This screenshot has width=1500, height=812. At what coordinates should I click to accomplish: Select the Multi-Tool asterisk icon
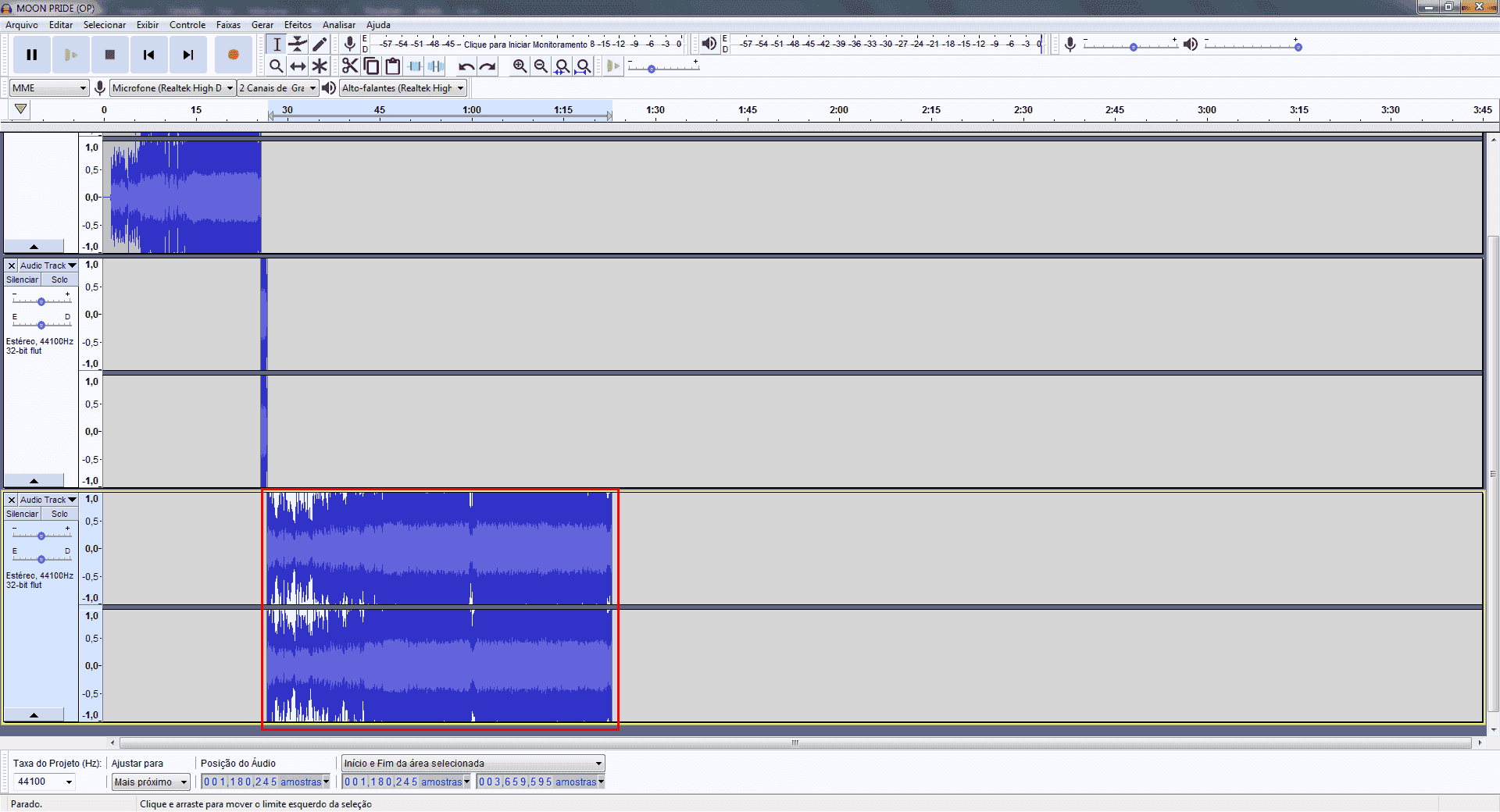(x=320, y=66)
